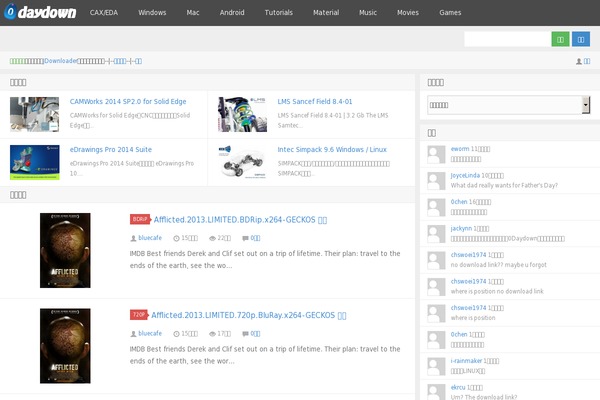Click the red BDRip tag badge
The height and width of the screenshot is (400, 600).
[139, 219]
